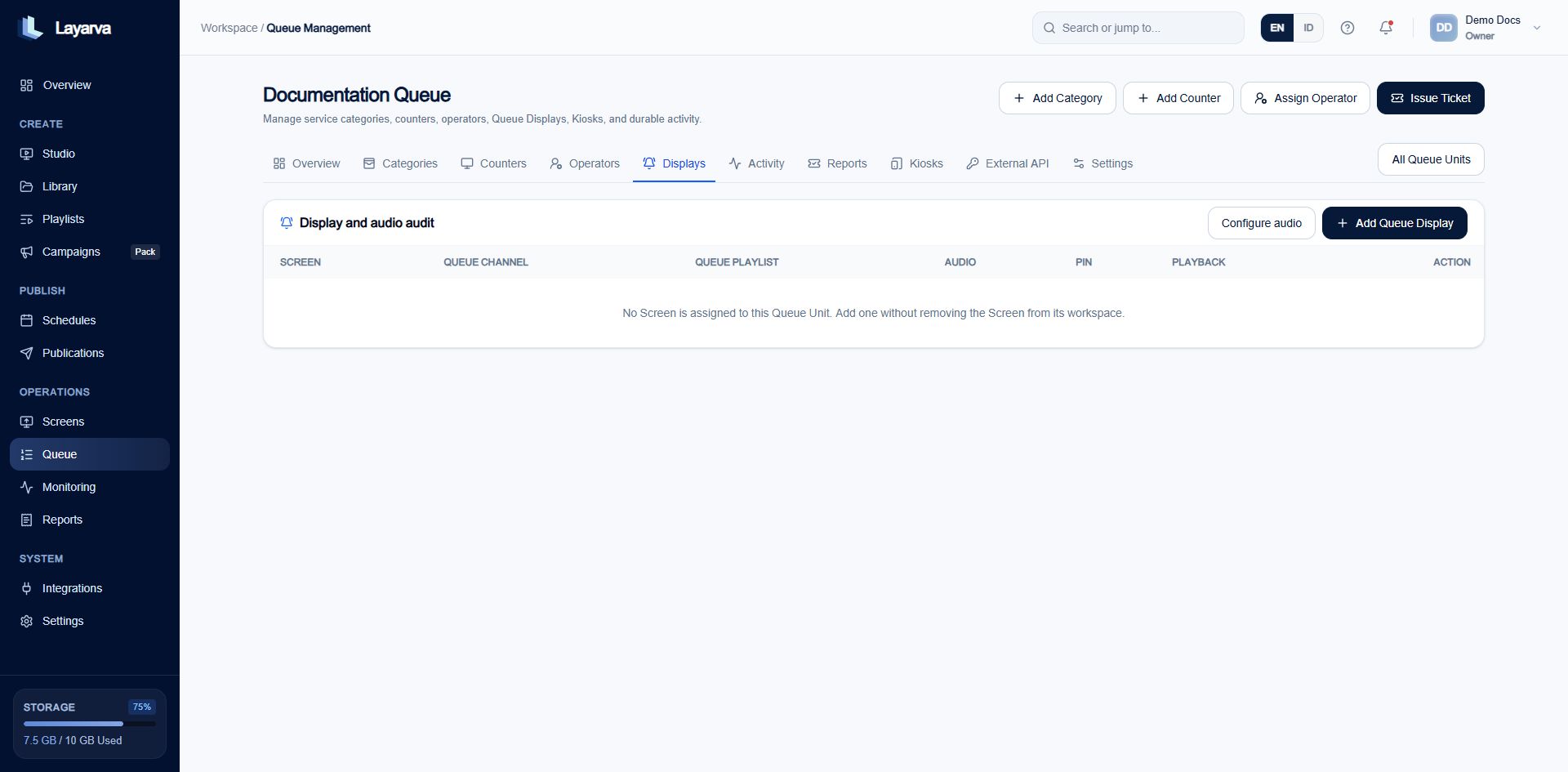Open the Campaigns megaphone icon
The width and height of the screenshot is (1568, 772).
[x=26, y=252]
